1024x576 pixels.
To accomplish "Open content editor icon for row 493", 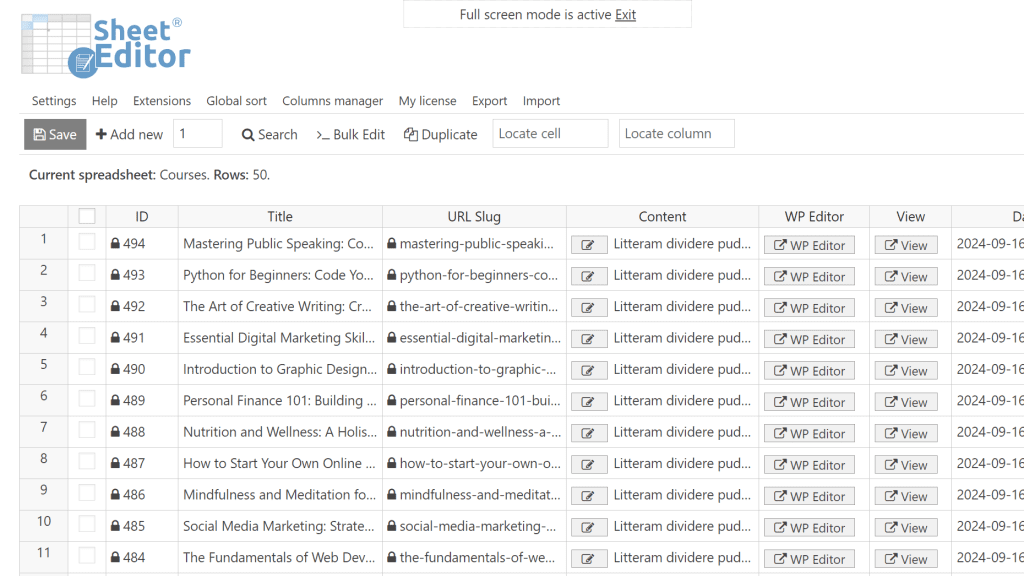I will [x=588, y=276].
